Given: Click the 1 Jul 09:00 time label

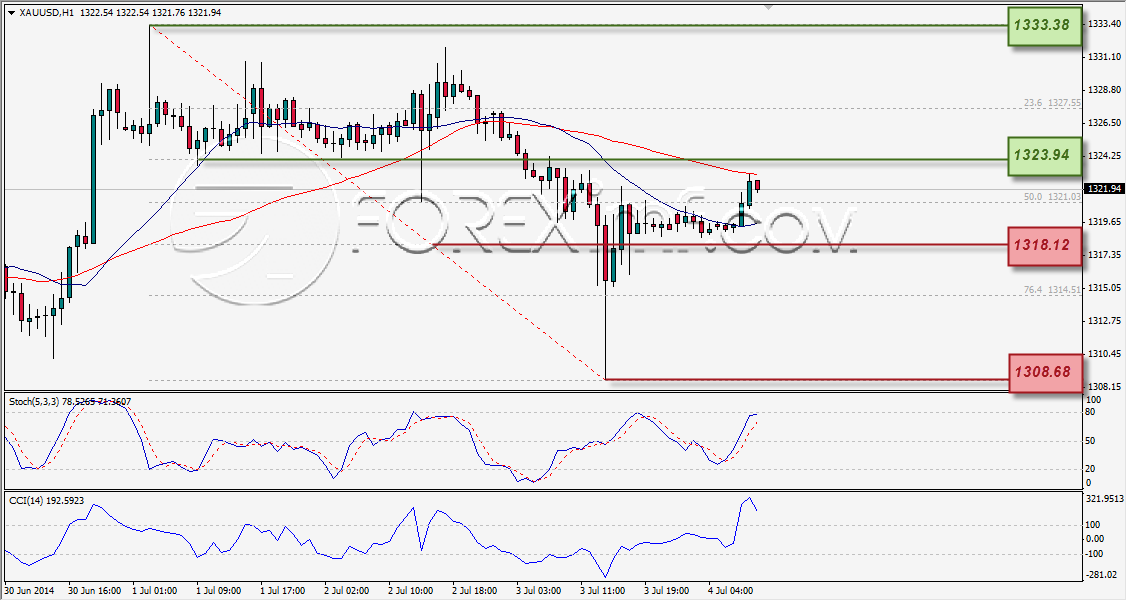Looking at the screenshot, I should tap(218, 590).
